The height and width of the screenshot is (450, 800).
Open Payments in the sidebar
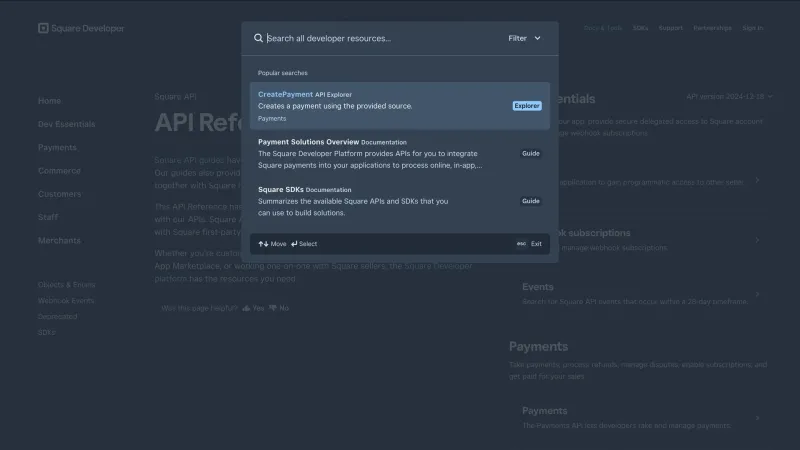57,147
